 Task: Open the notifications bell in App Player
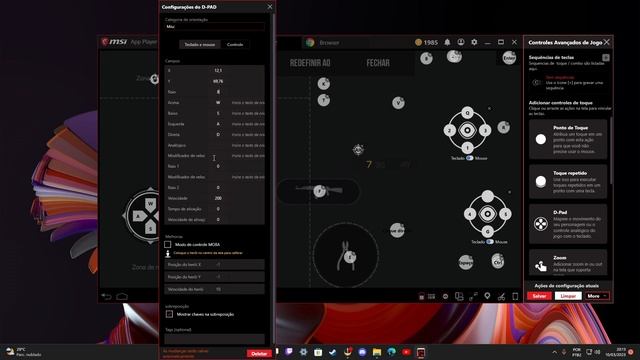447,42
